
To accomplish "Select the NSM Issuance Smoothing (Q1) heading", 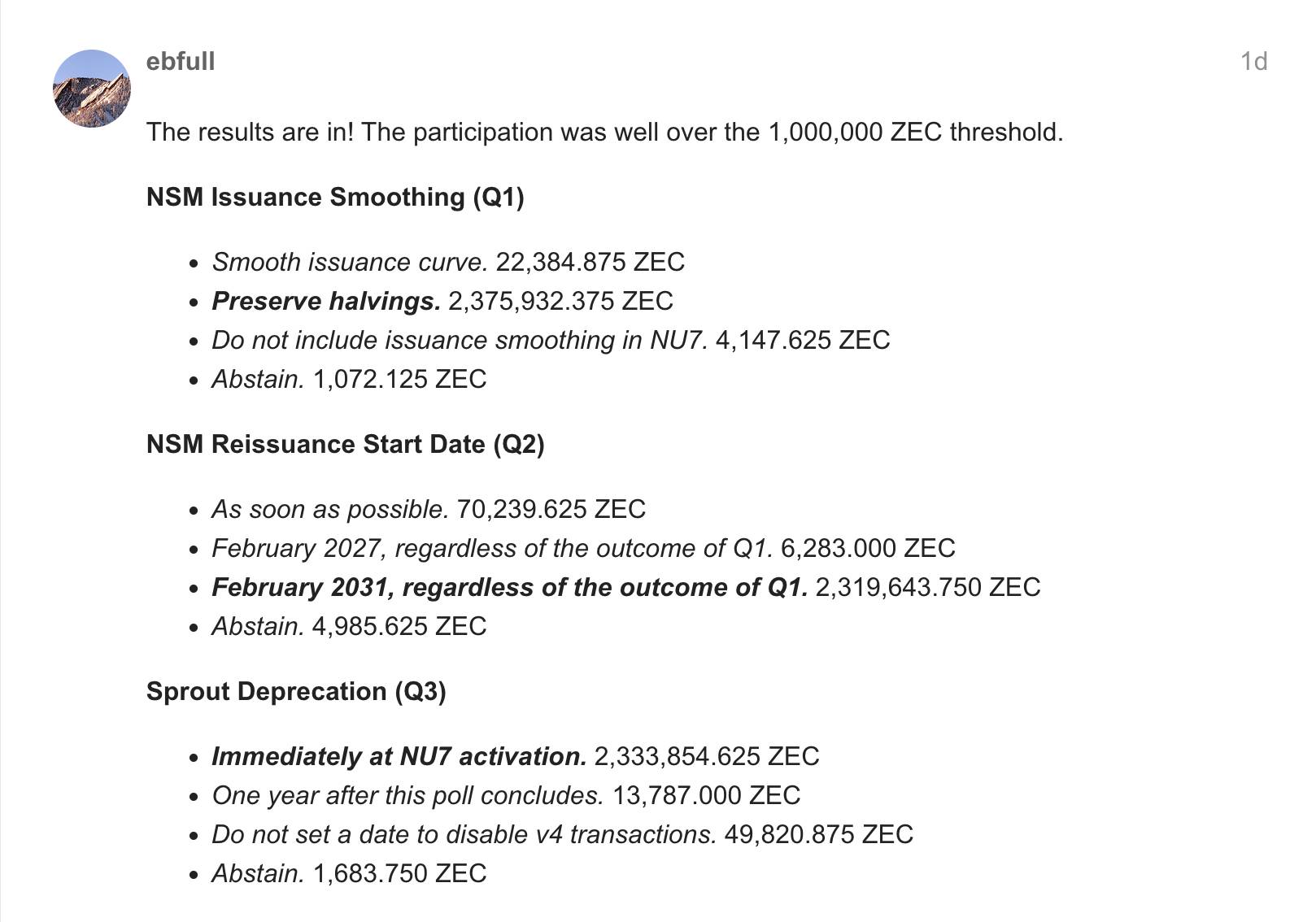I will (335, 198).
